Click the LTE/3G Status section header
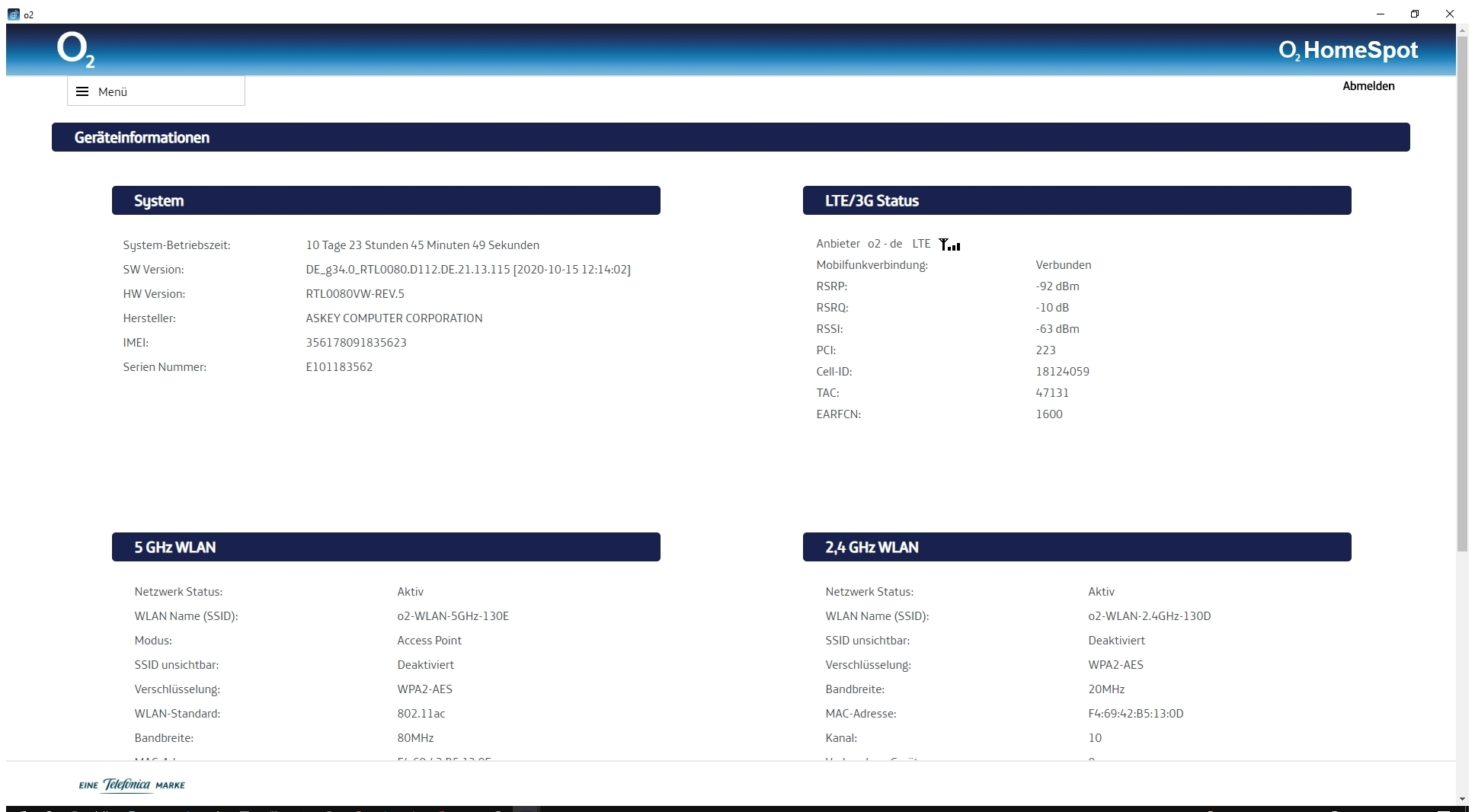1475x812 pixels. (x=1077, y=200)
